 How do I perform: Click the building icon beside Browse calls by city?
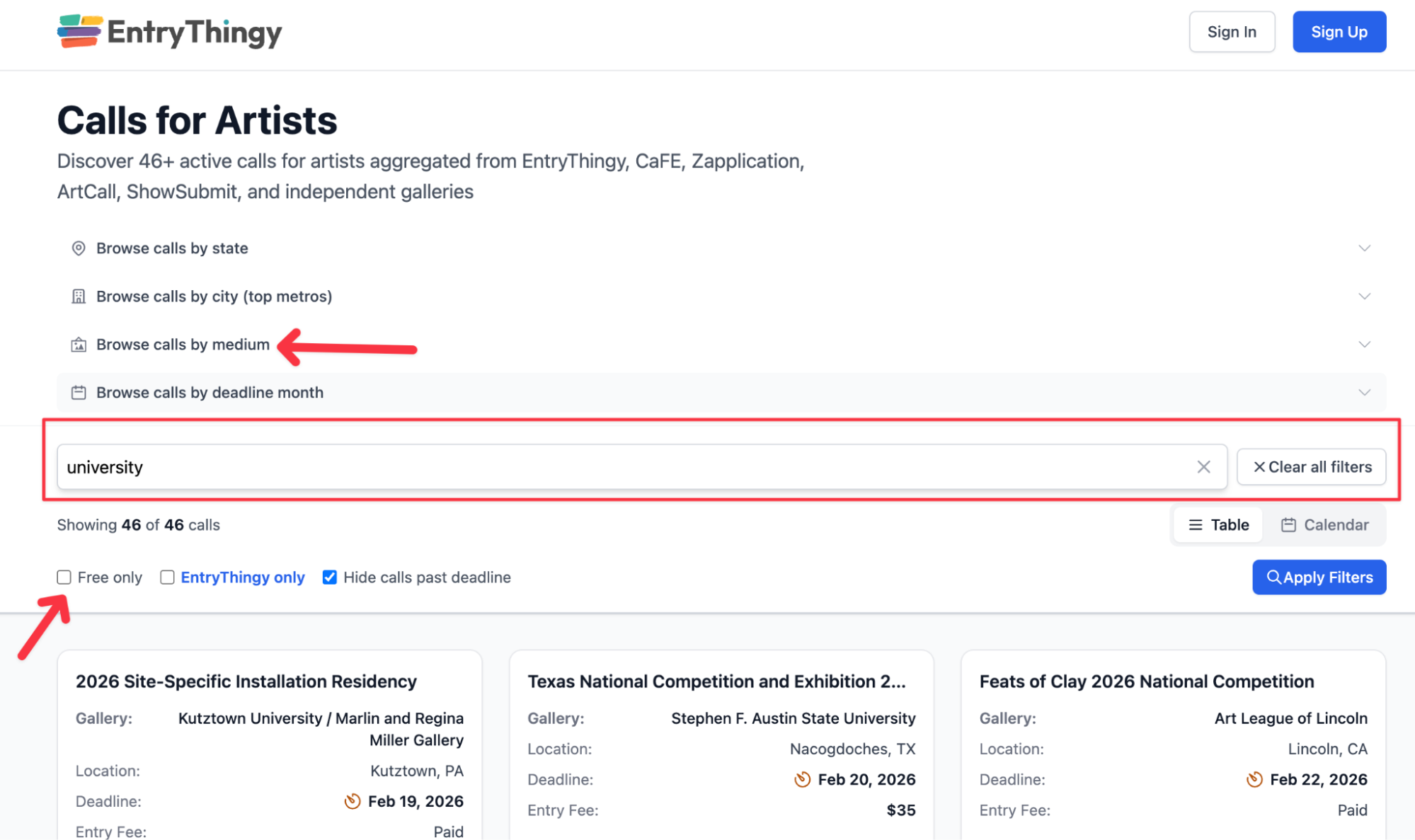[x=79, y=297]
